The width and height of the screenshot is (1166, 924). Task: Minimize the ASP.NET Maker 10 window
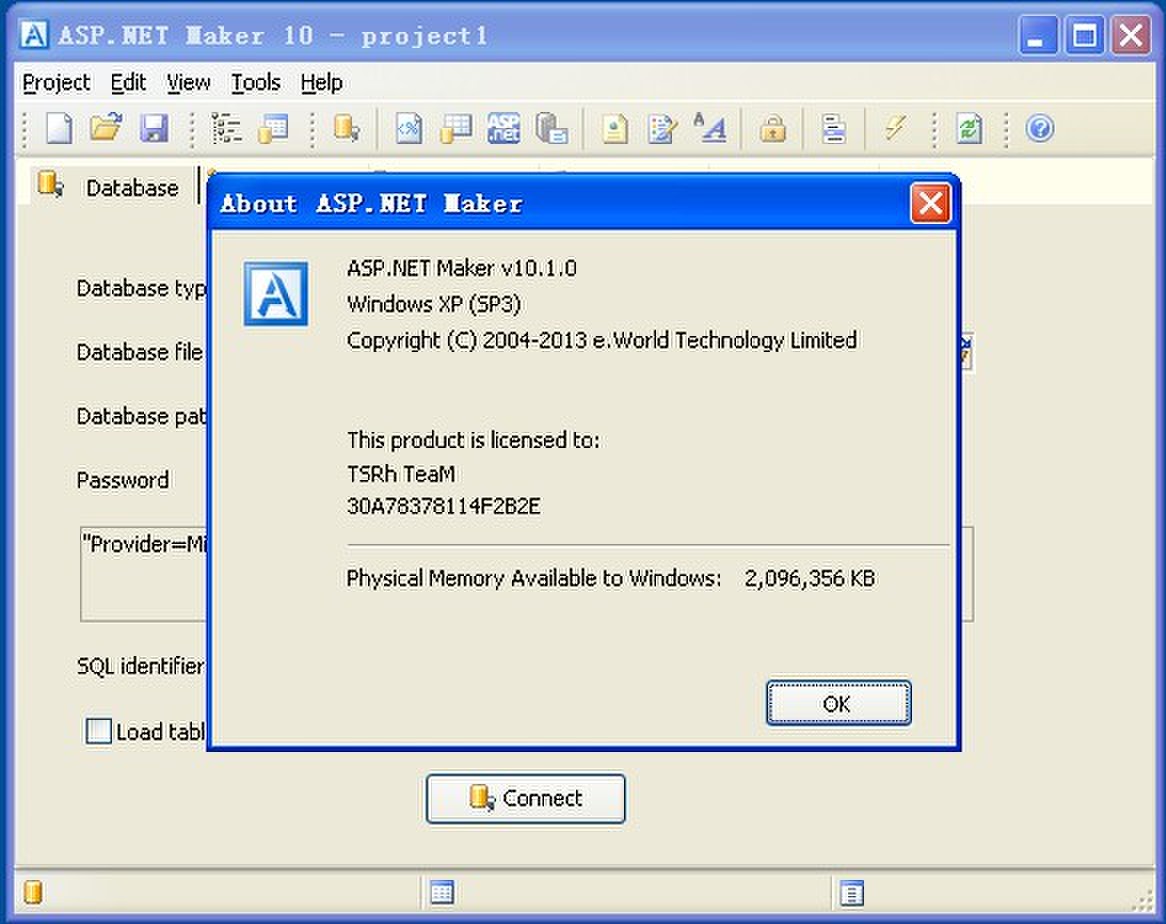pyautogui.click(x=1037, y=35)
